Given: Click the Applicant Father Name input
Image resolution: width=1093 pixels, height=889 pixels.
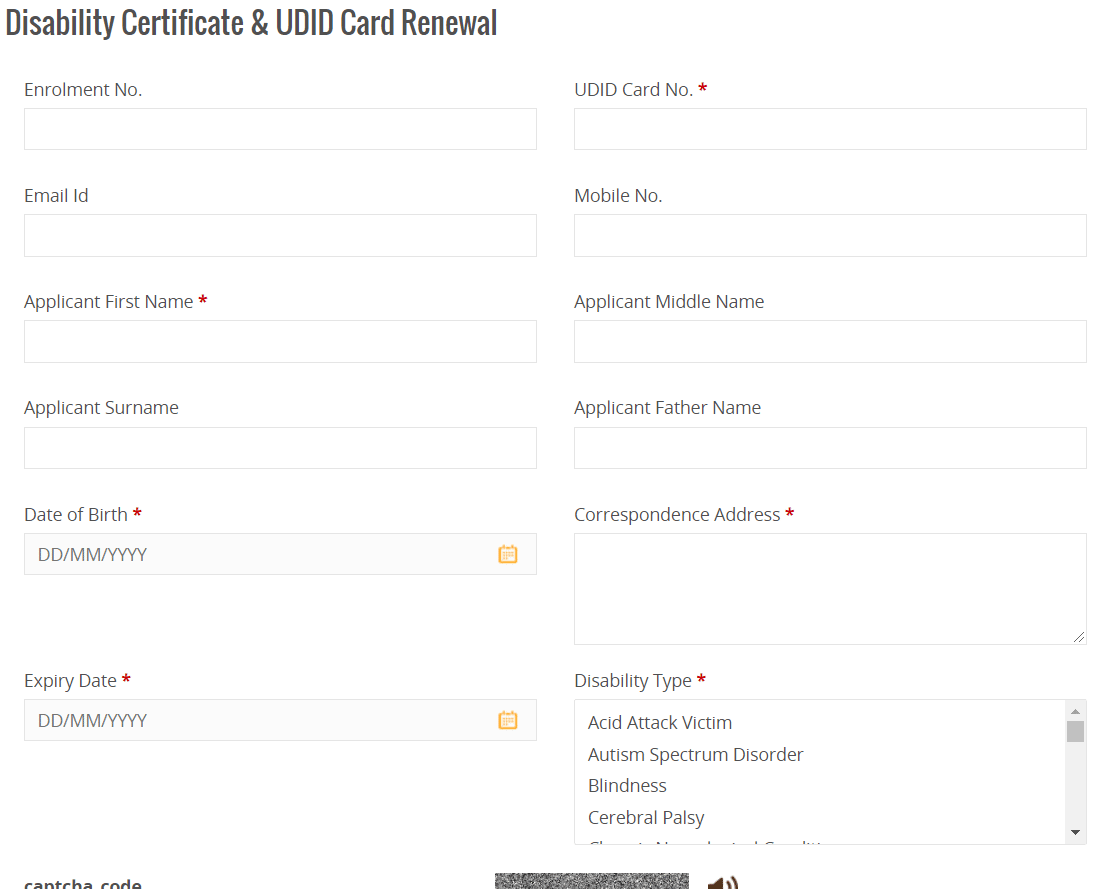Looking at the screenshot, I should pos(830,448).
